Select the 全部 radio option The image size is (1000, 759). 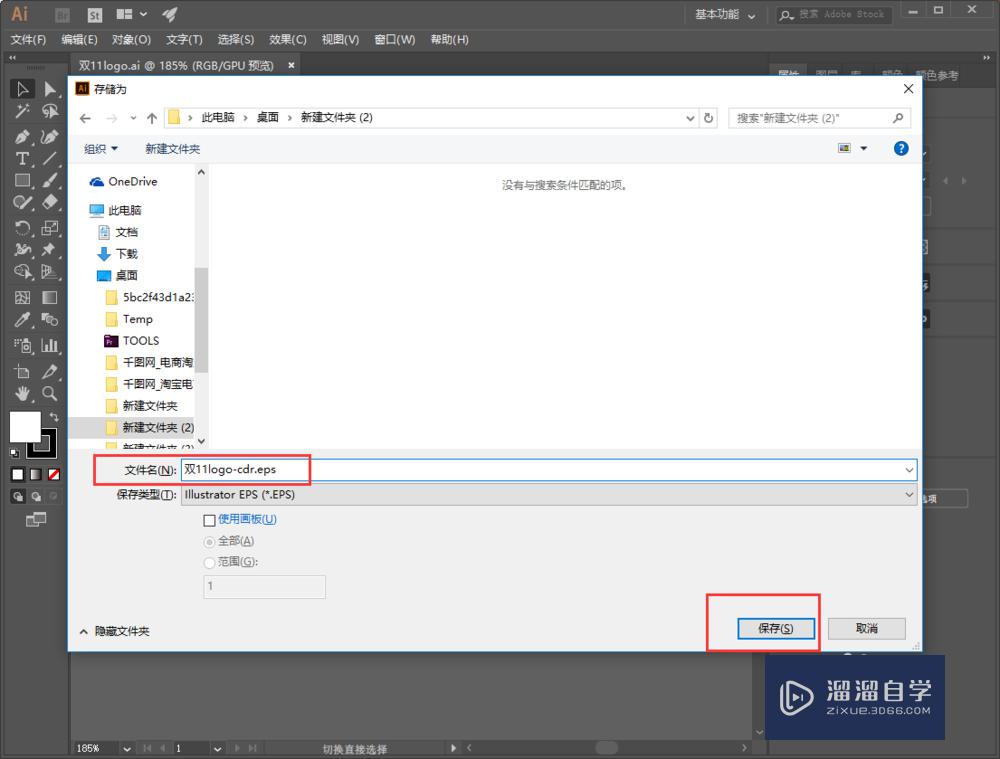pyautogui.click(x=209, y=542)
